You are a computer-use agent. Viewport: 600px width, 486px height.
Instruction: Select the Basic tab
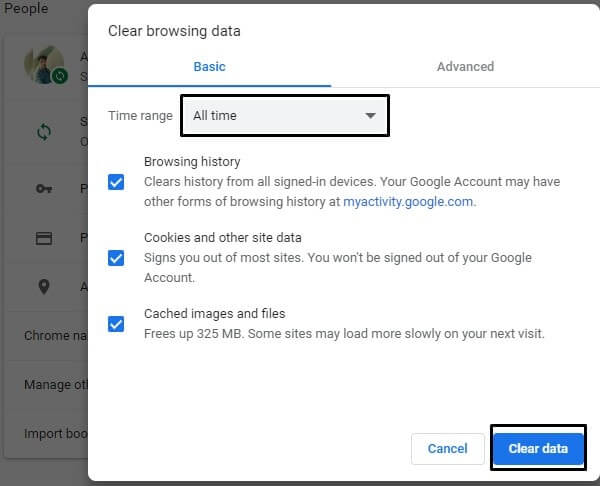209,67
